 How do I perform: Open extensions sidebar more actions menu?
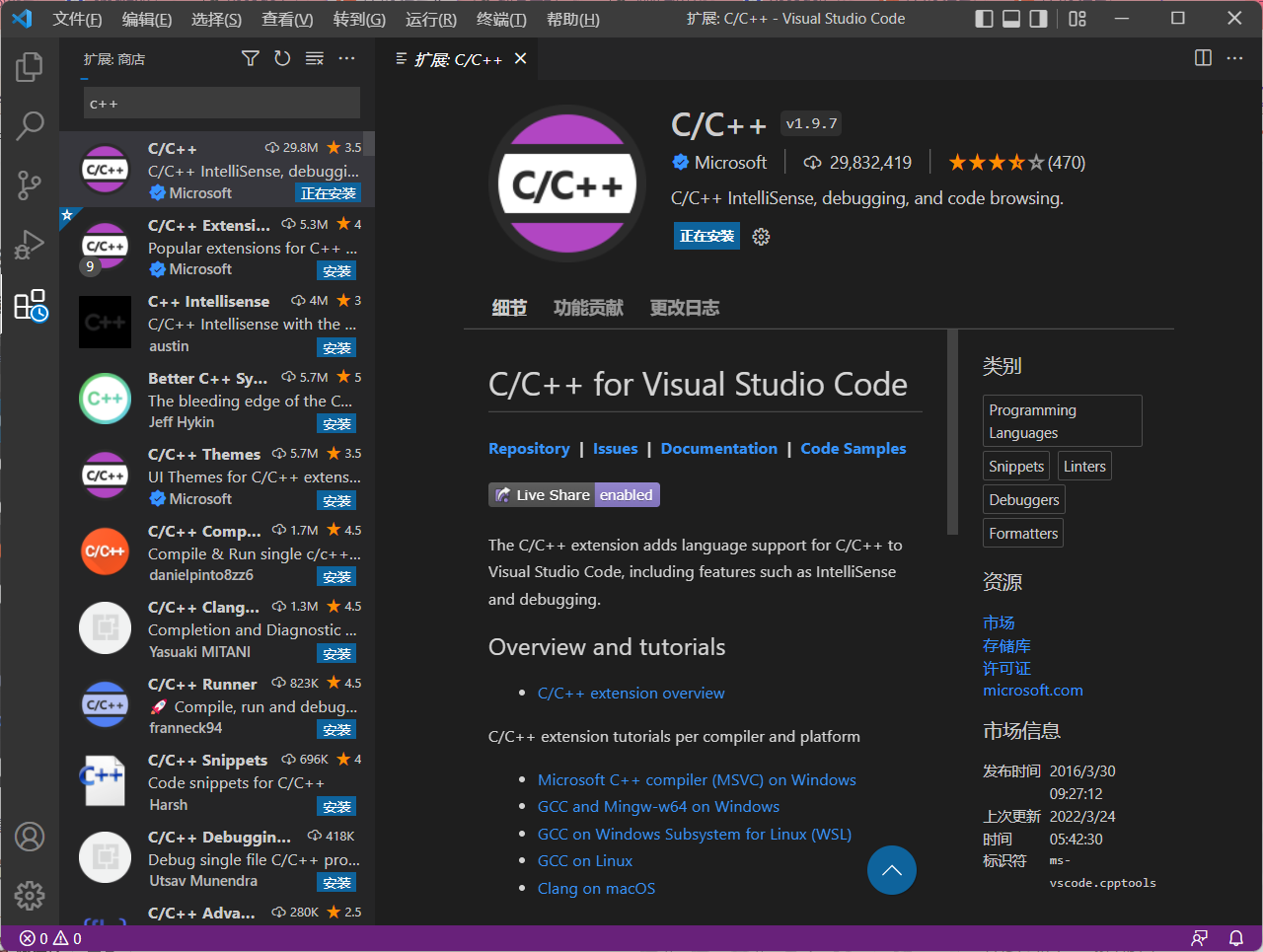(346, 59)
